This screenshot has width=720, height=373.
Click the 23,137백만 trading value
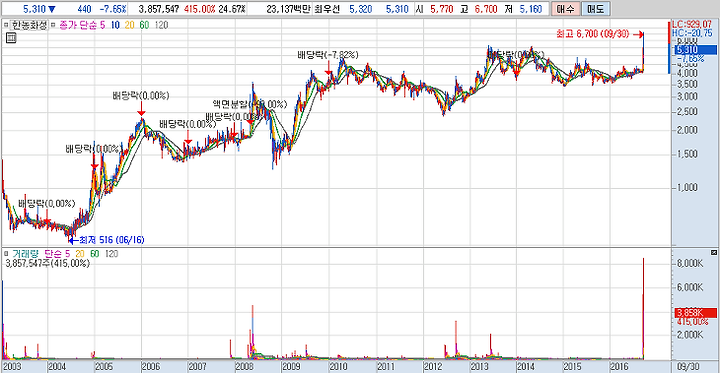[288, 9]
